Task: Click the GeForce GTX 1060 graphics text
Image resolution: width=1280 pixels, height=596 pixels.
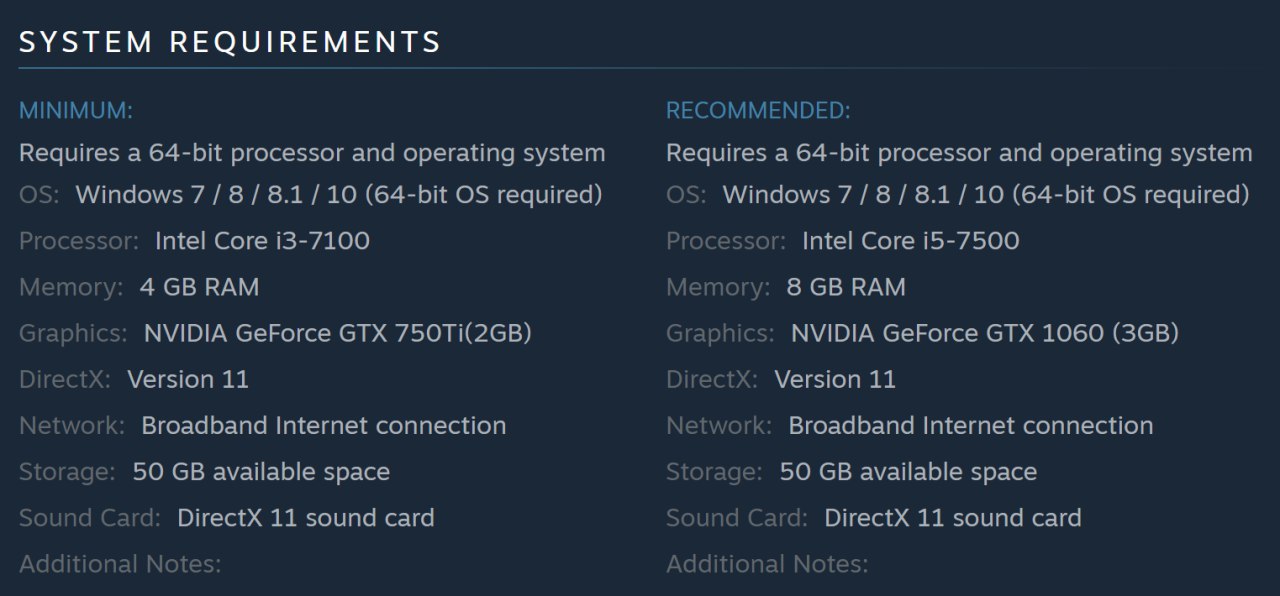Action: click(984, 333)
